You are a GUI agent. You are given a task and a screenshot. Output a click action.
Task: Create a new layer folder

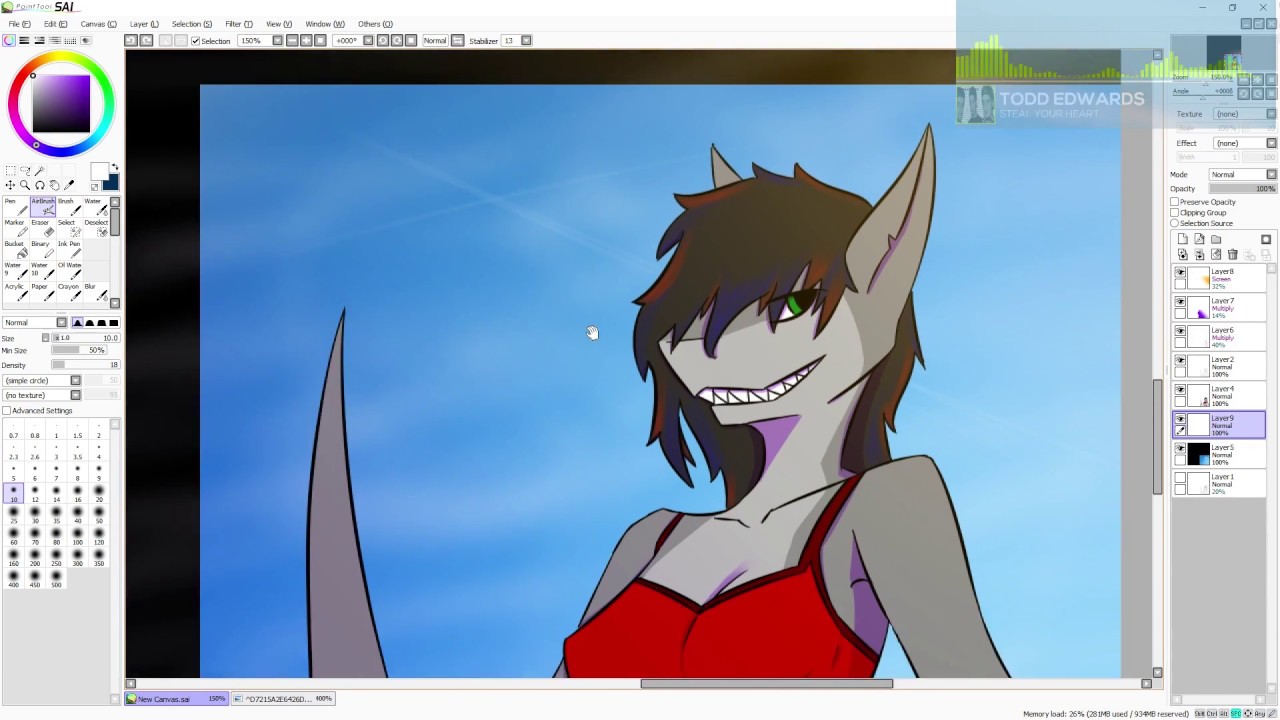(x=1216, y=239)
